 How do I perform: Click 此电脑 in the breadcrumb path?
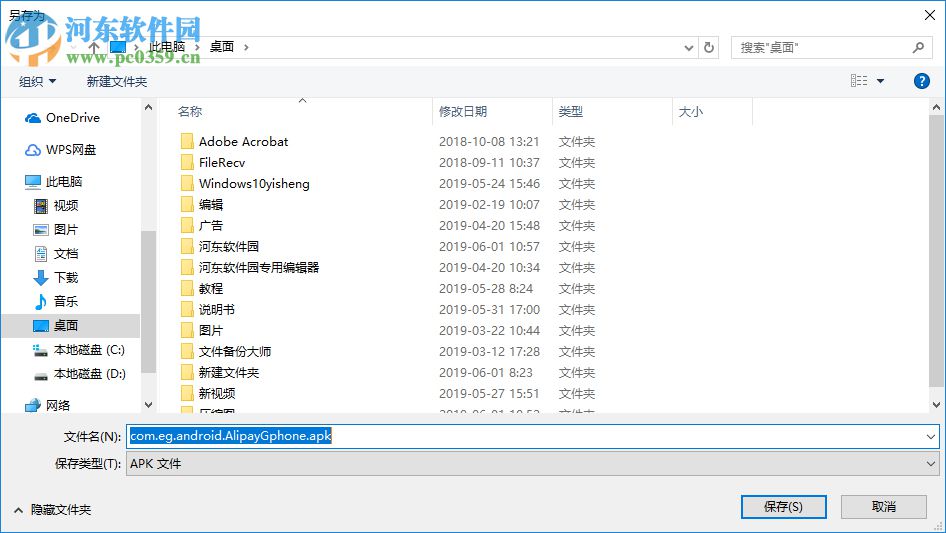(167, 47)
